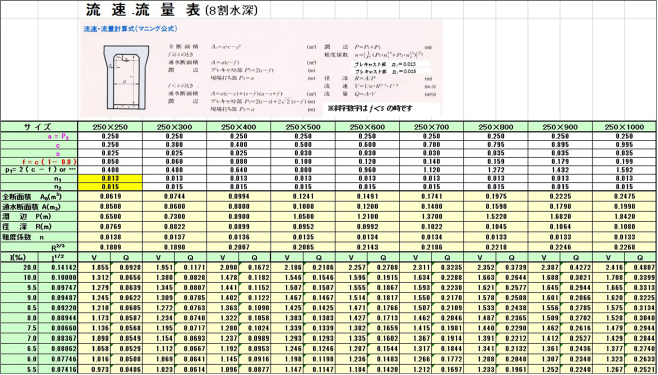Click the 通水断面積 A row label

point(39,206)
